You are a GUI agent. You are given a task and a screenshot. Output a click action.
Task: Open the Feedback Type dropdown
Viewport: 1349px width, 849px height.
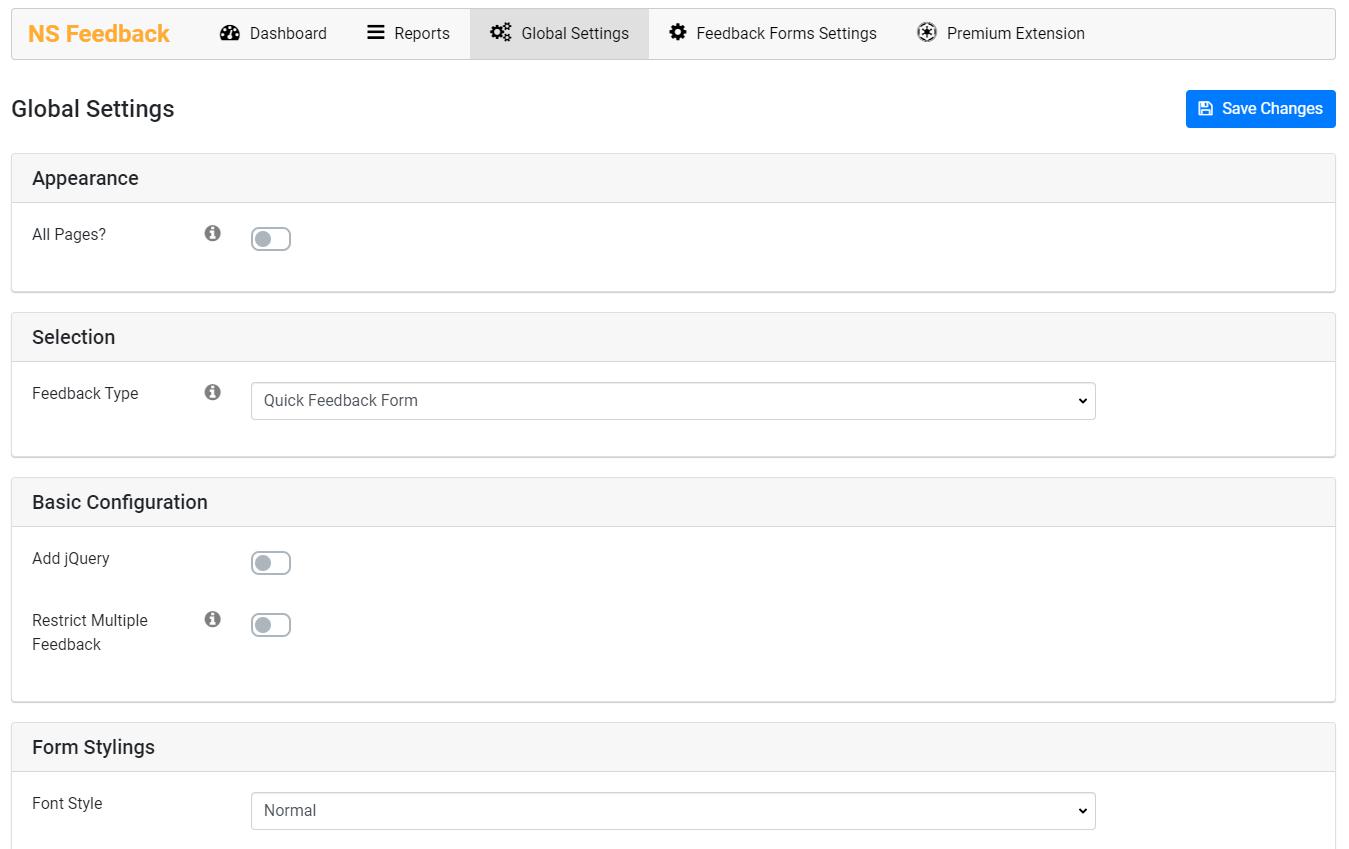point(673,401)
